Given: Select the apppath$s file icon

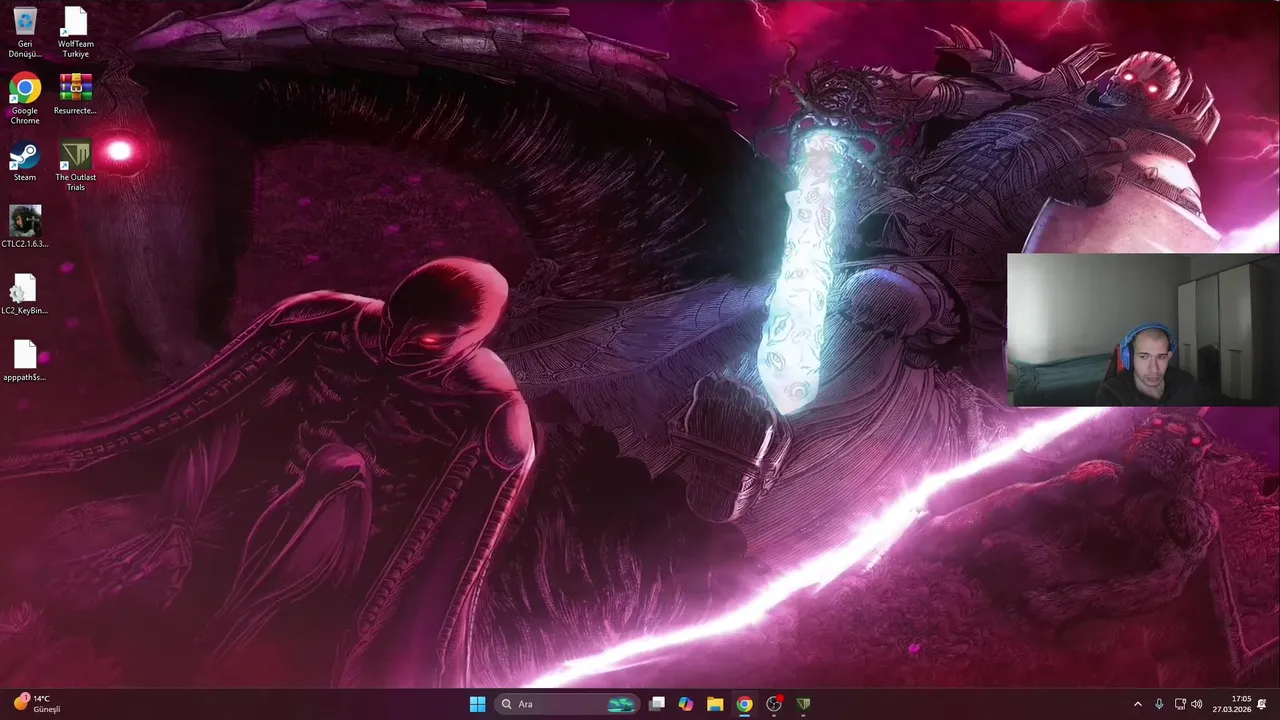Looking at the screenshot, I should click(x=25, y=361).
